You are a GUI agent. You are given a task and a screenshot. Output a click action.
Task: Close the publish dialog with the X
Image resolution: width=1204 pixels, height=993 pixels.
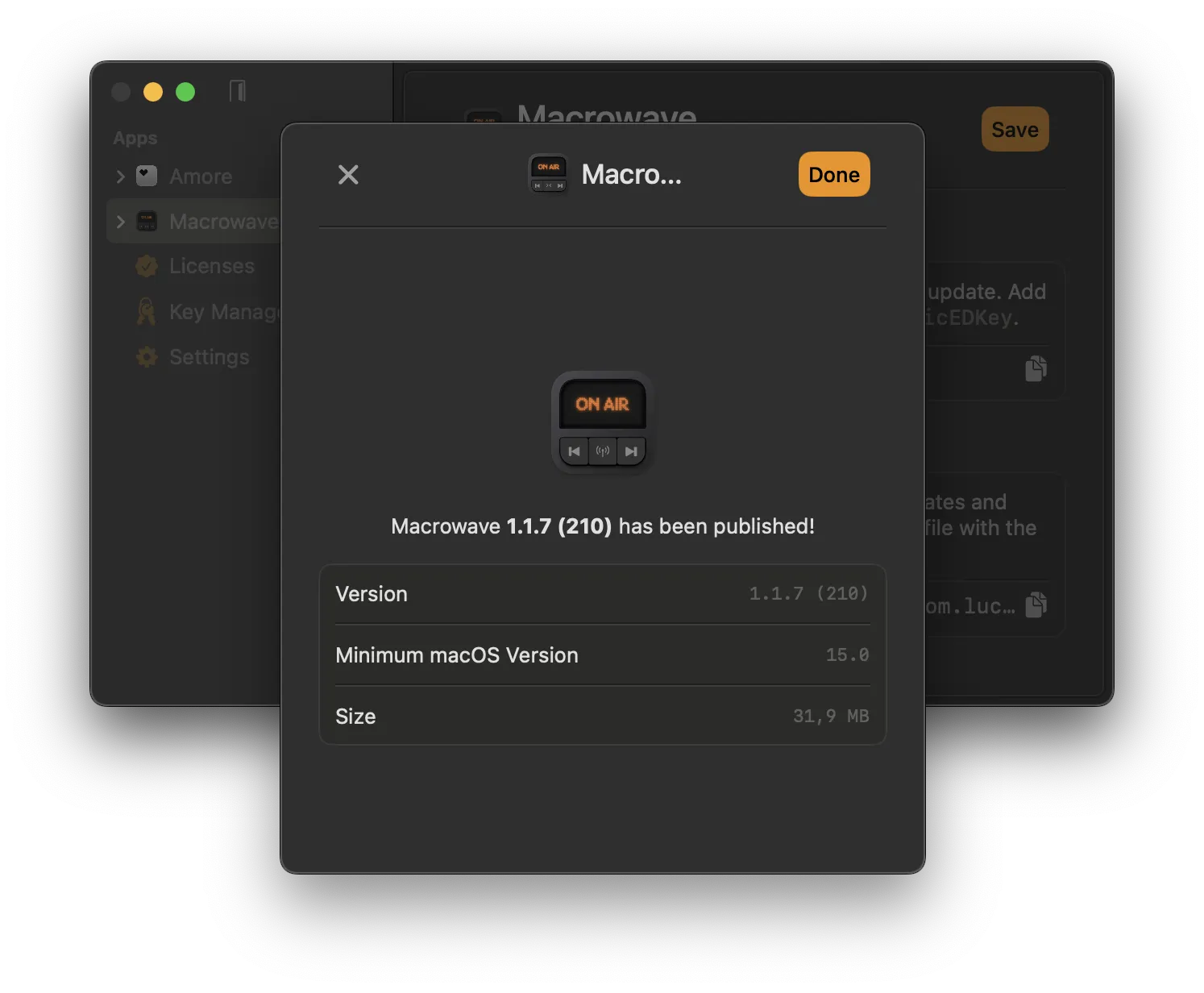348,175
